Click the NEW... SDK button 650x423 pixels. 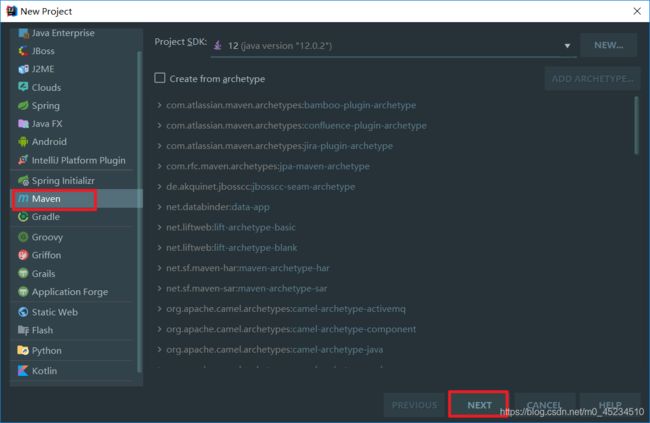[609, 45]
